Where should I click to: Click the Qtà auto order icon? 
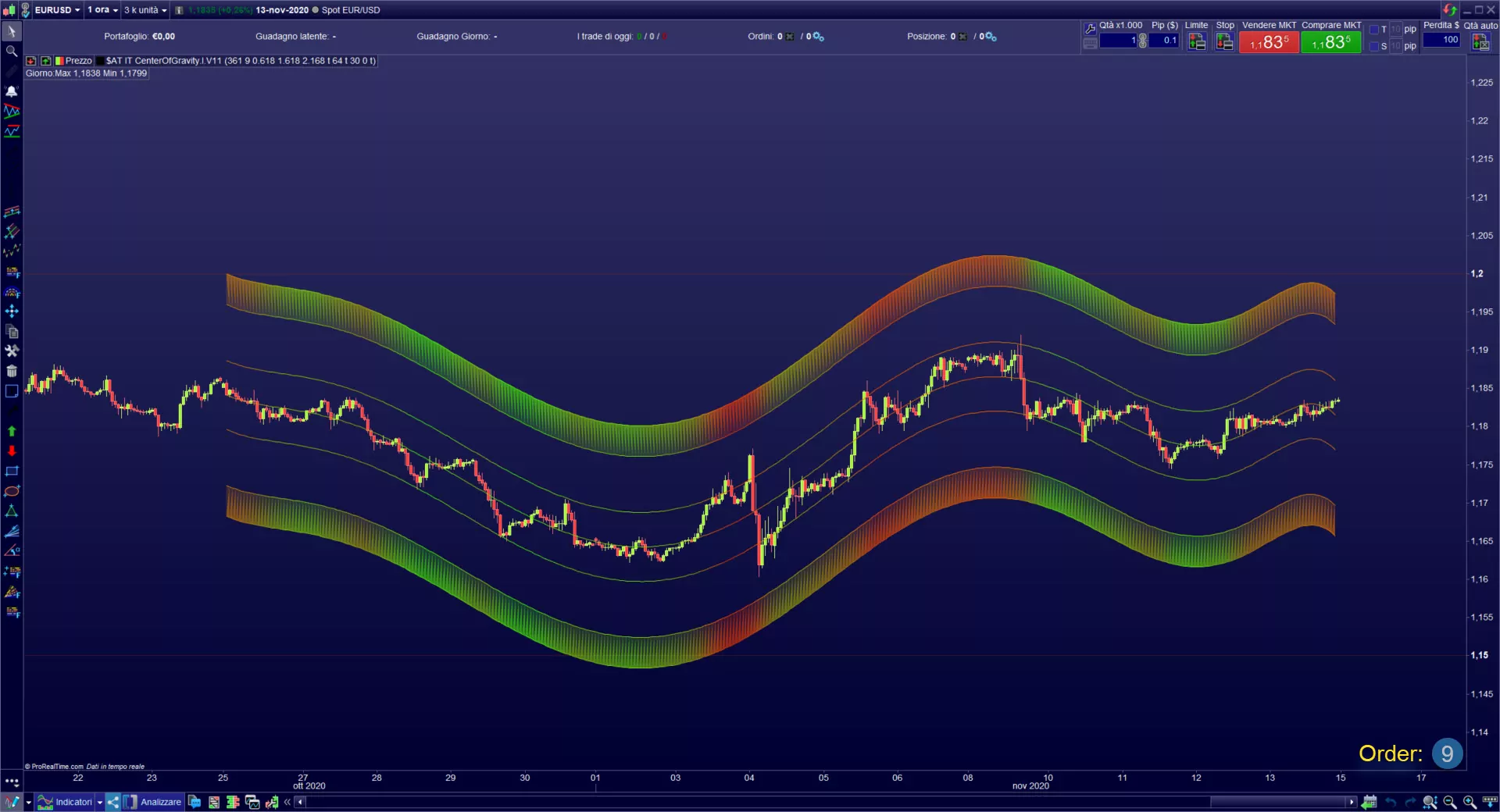point(1480,42)
